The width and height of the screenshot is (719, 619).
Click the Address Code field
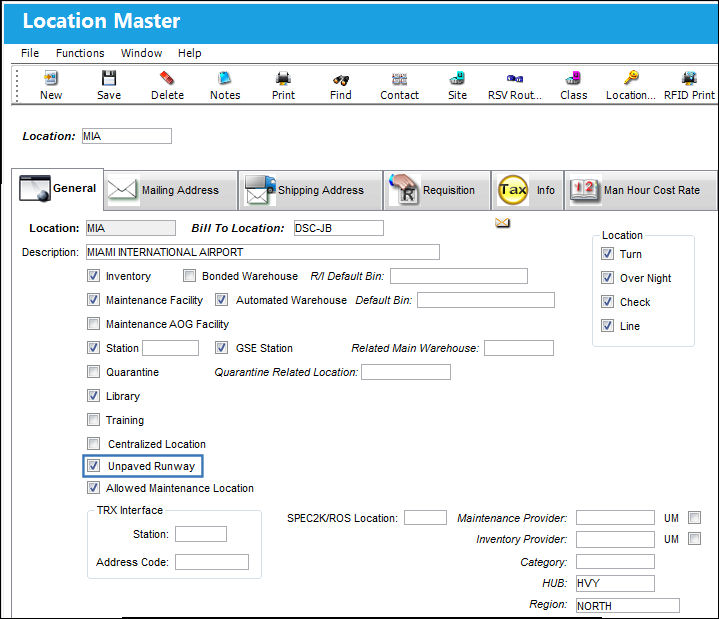pos(212,562)
